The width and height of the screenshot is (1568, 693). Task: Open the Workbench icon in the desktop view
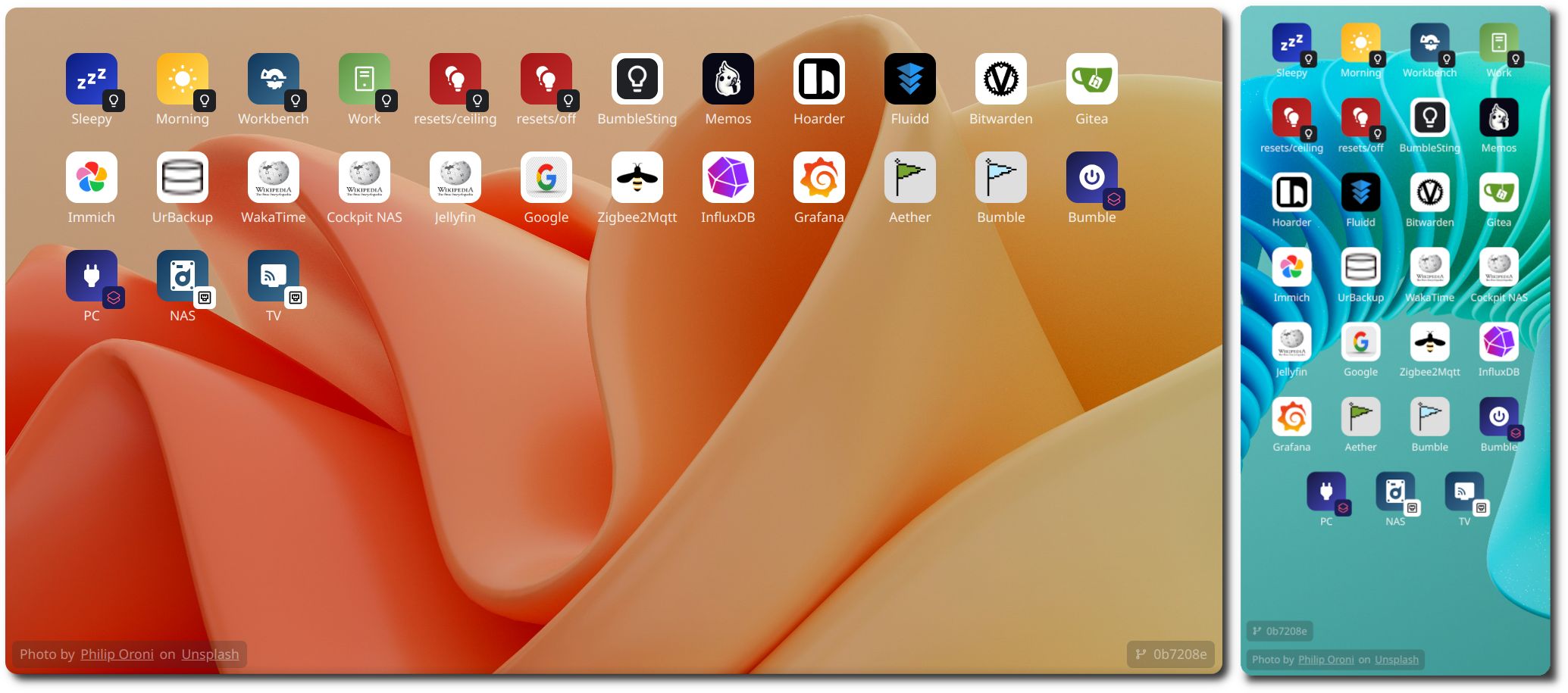point(274,79)
